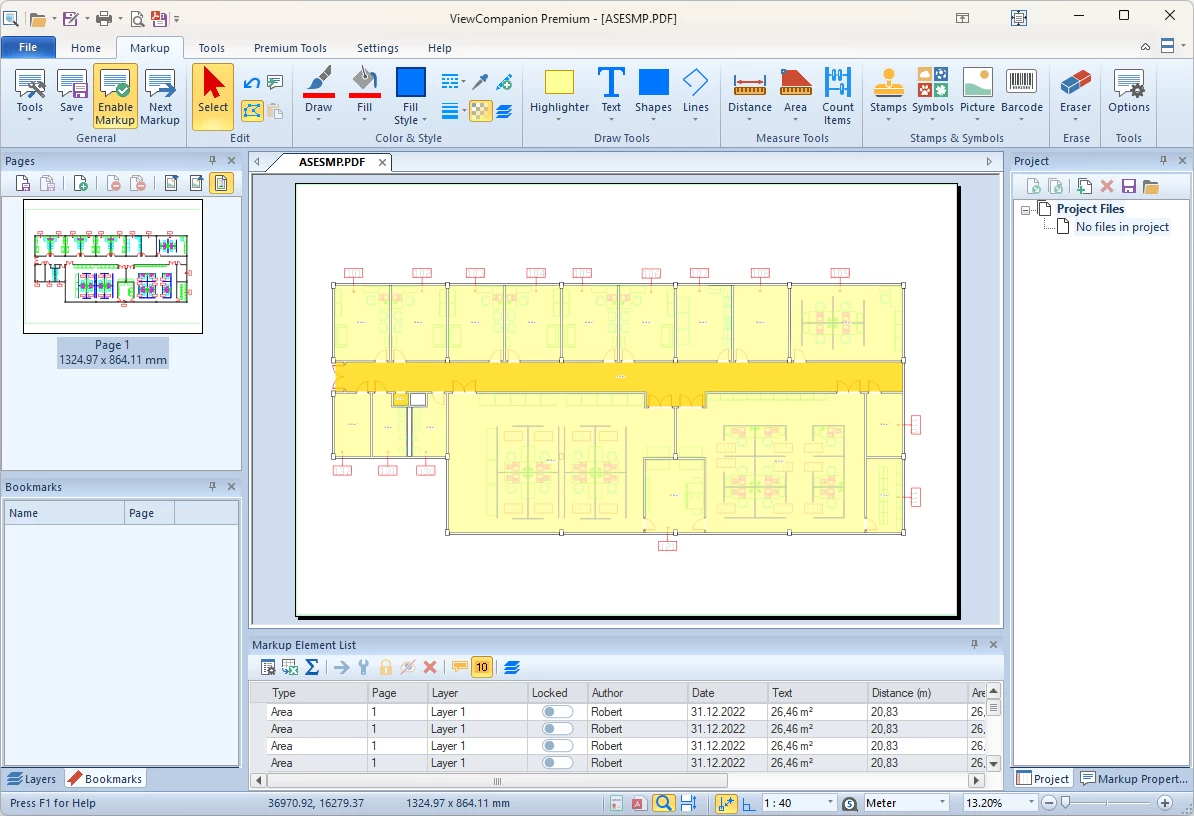Open the Help ribbon tab
Viewport: 1194px width, 816px height.
tap(439, 48)
